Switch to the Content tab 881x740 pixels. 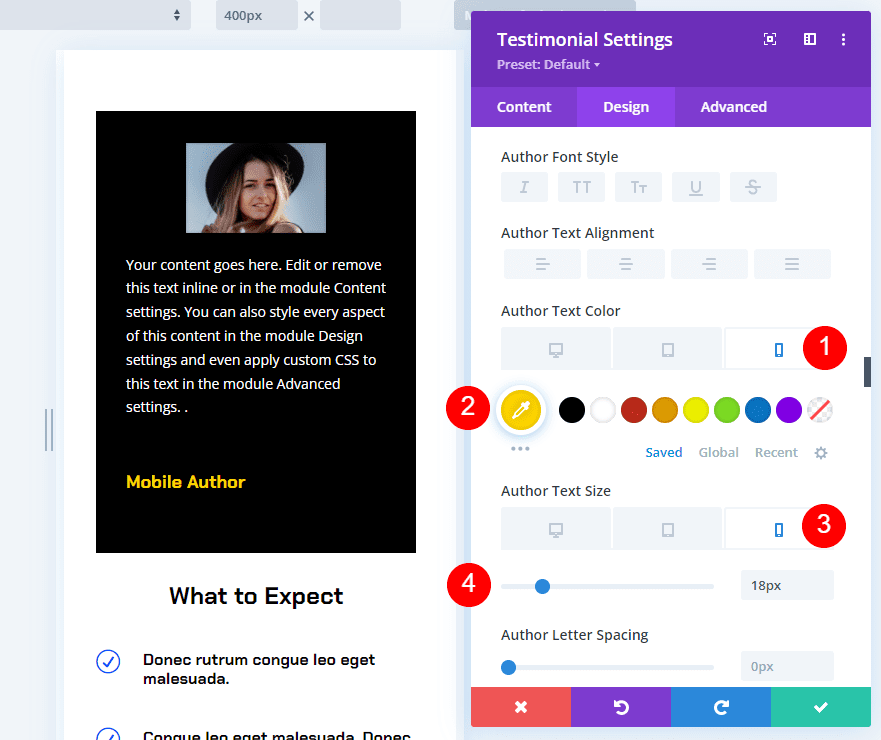point(524,107)
